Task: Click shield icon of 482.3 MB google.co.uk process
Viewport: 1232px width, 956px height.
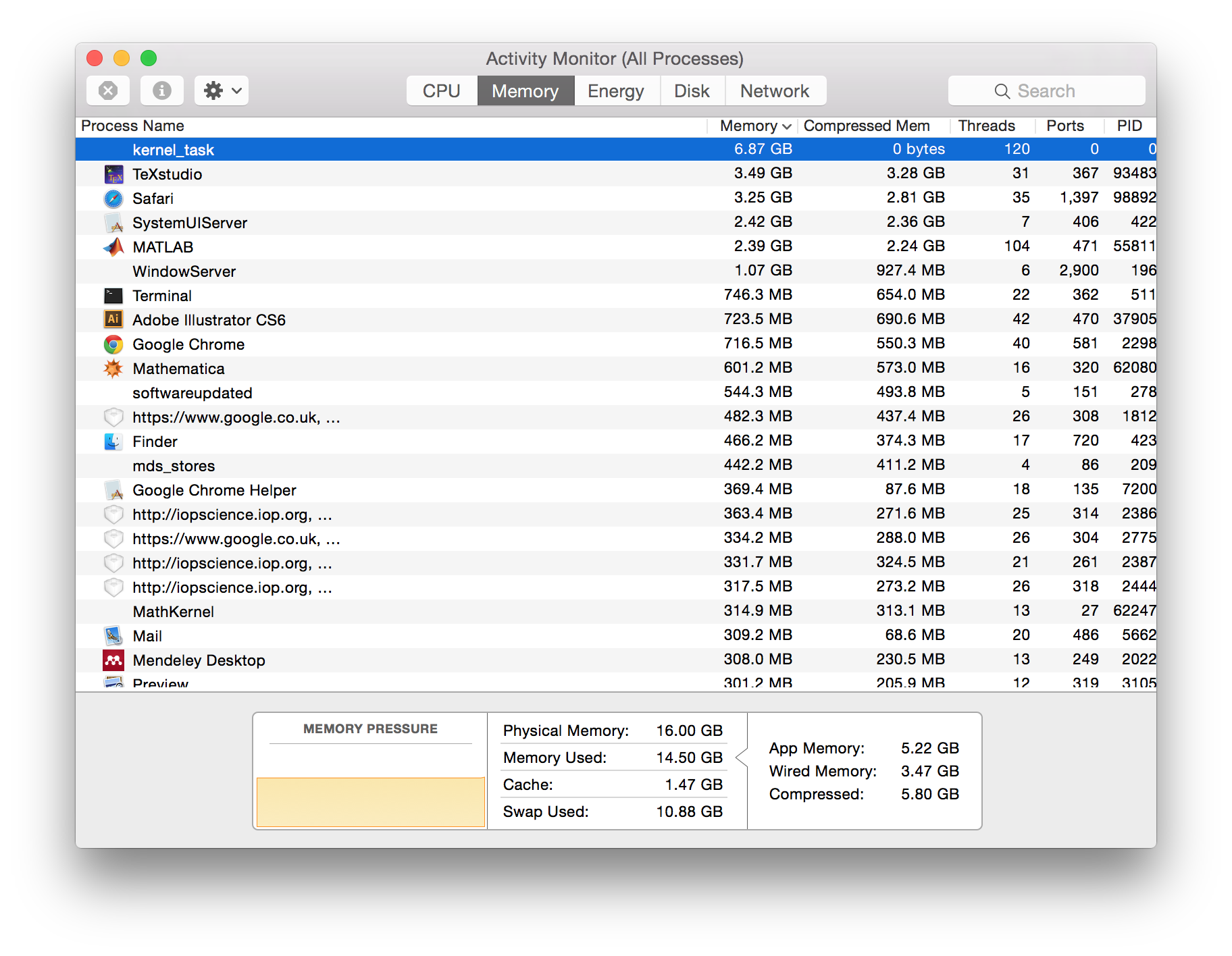Action: click(x=113, y=417)
